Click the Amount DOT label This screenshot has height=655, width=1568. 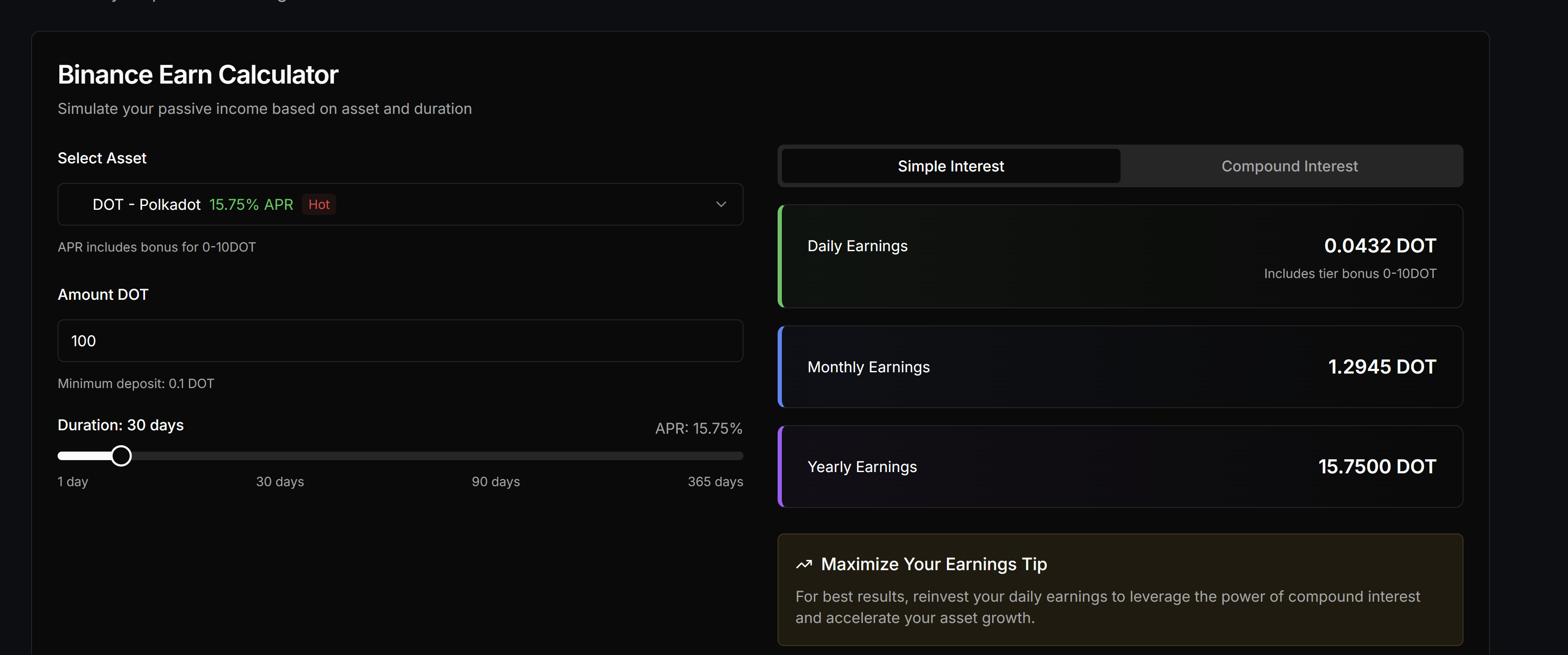[x=103, y=295]
